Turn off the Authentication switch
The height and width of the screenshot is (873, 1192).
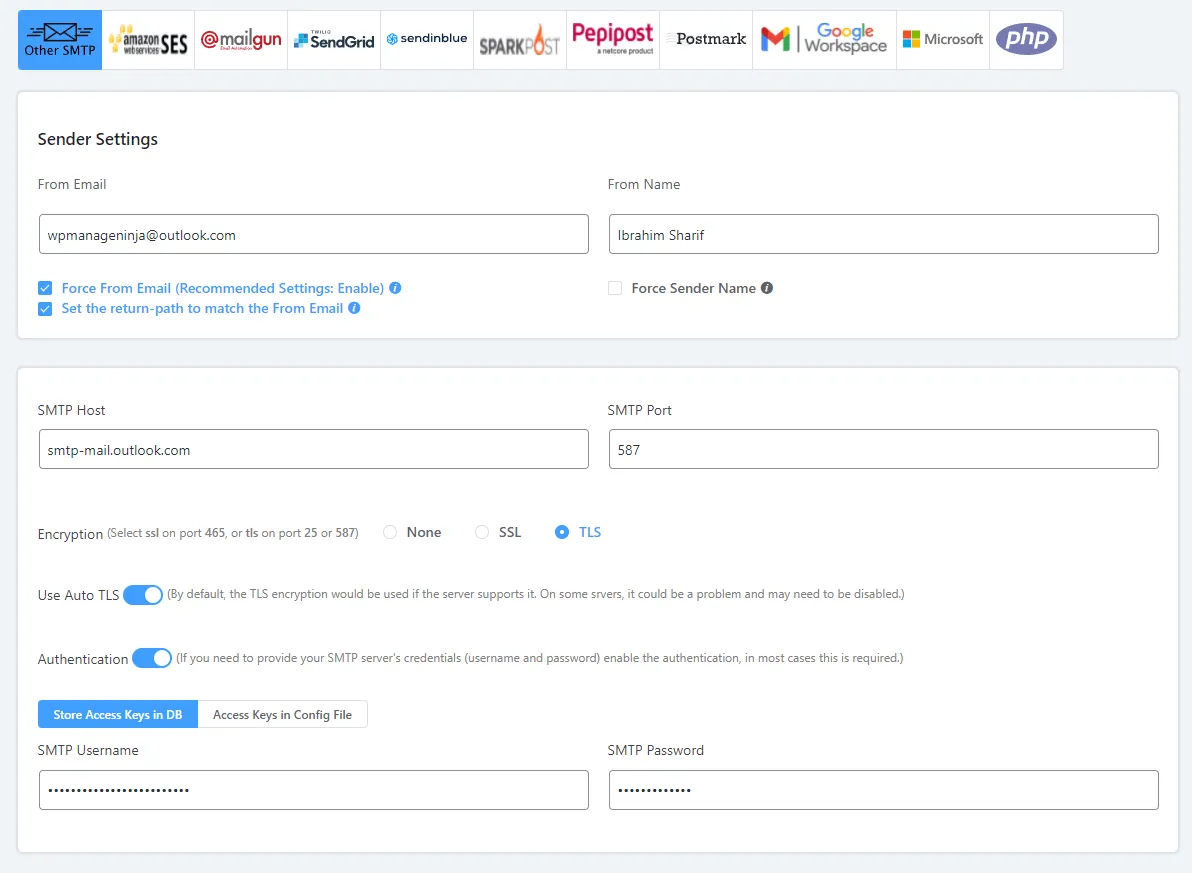point(152,658)
